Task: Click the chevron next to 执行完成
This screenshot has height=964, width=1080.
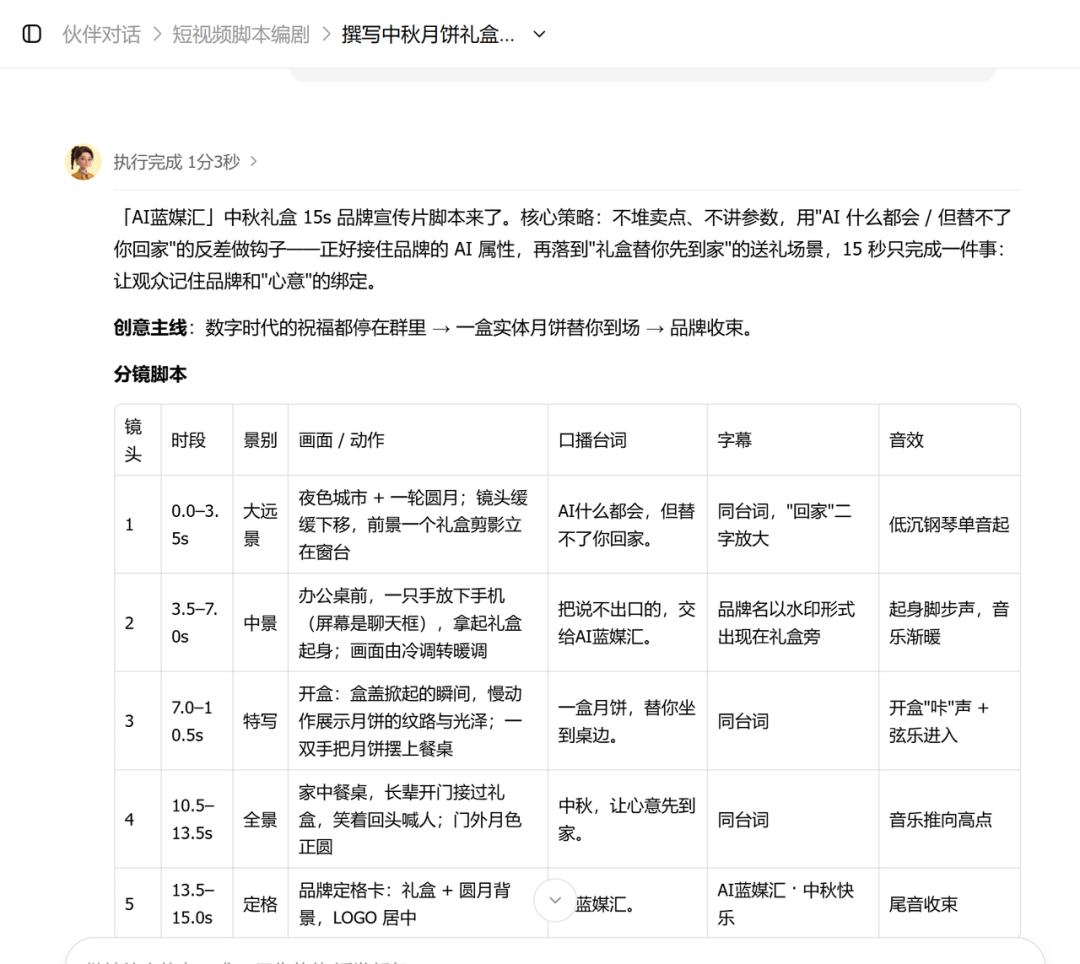Action: point(253,162)
